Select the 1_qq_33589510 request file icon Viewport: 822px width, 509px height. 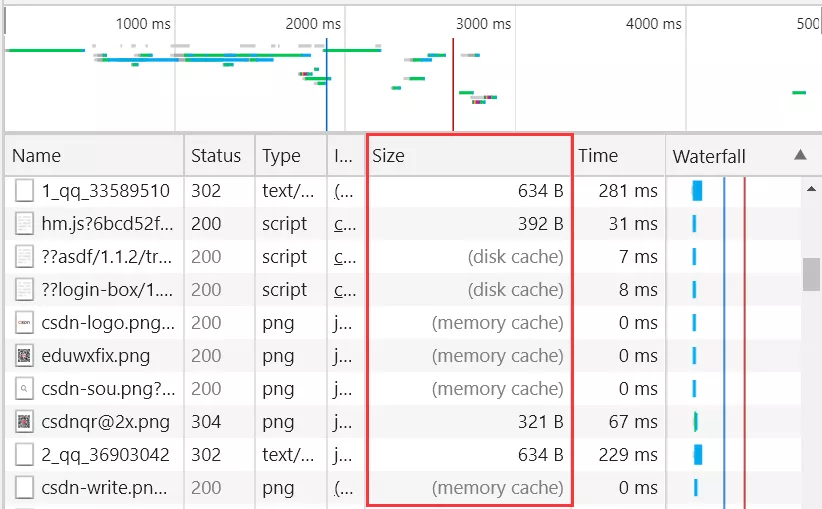24,191
